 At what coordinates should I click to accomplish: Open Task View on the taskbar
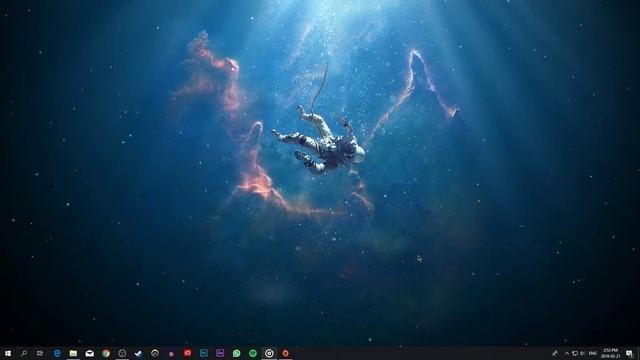tap(40, 353)
